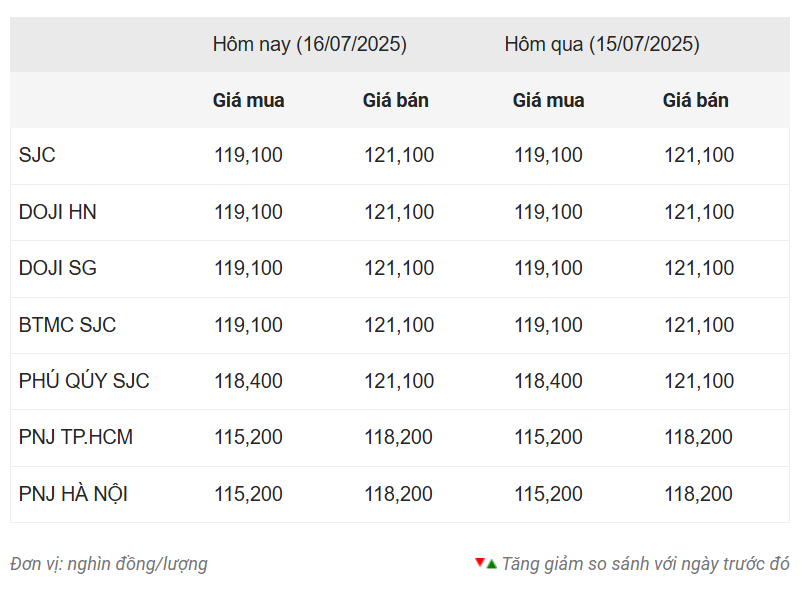Select the Hôm nay (16/07/2025) header
The height and width of the screenshot is (595, 803).
310,45
